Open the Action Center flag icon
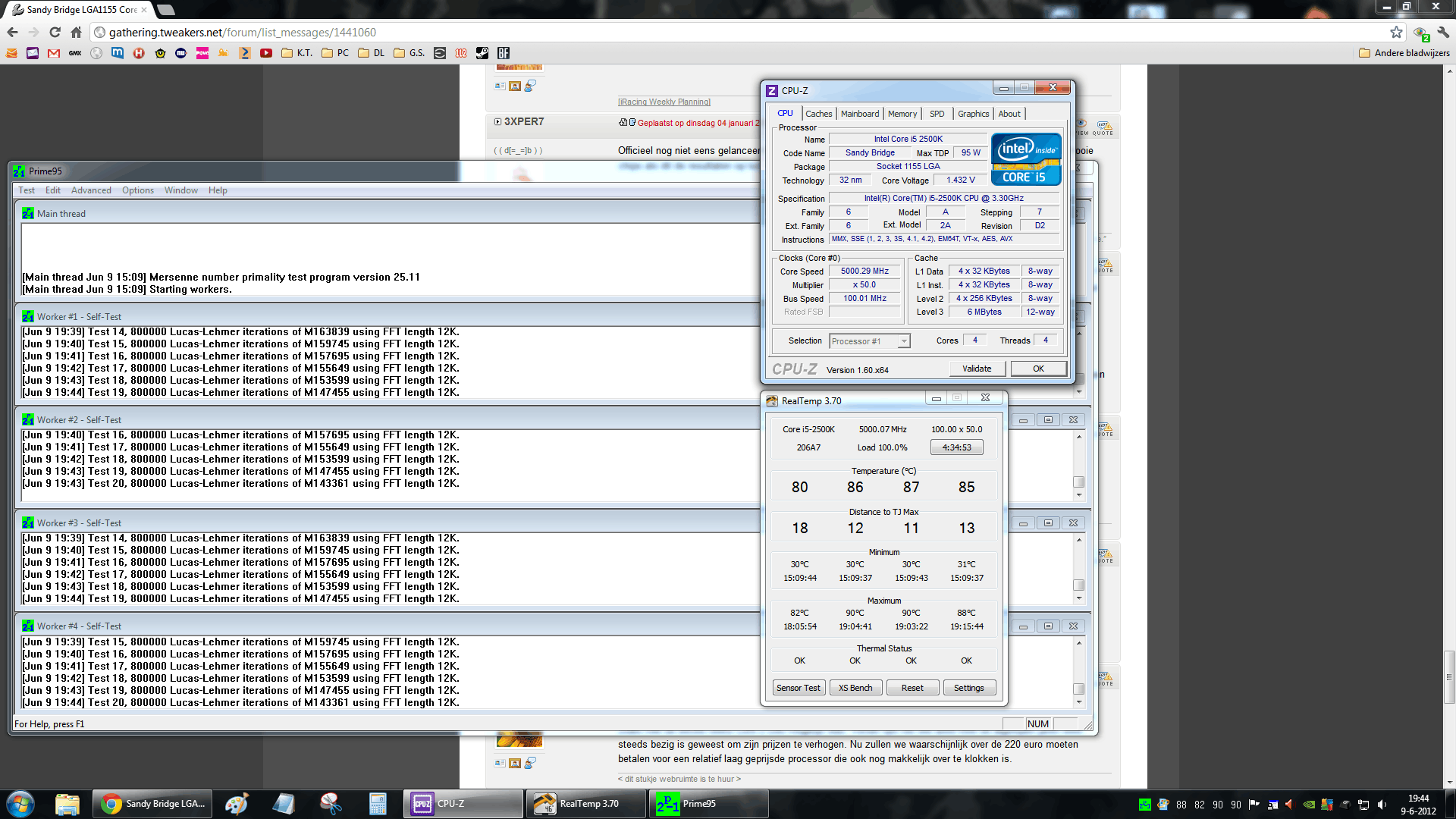Image resolution: width=1456 pixels, height=819 pixels. (x=1254, y=805)
